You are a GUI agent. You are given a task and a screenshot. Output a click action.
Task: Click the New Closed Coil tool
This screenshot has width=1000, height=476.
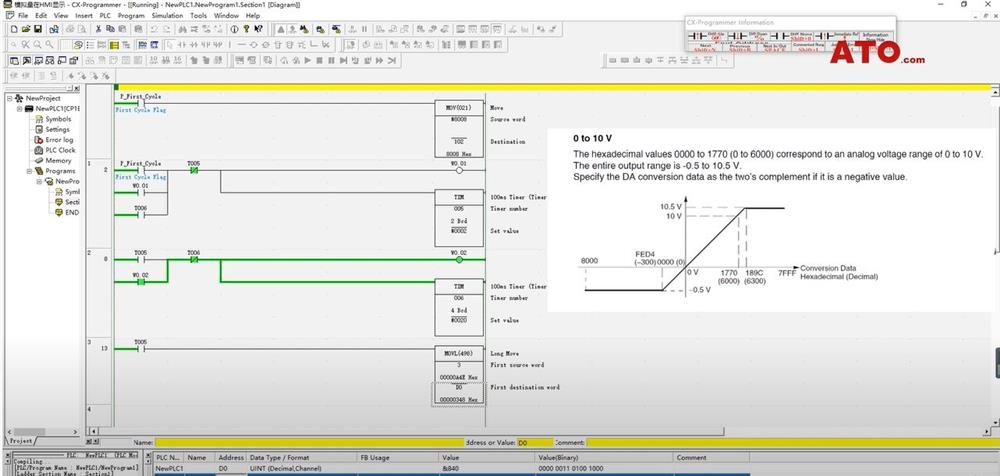click(x=265, y=45)
